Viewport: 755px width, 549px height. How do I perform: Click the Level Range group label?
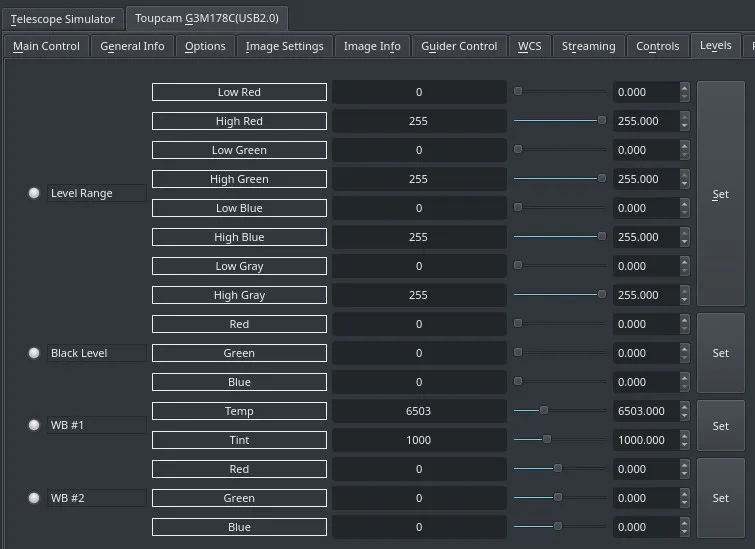coord(96,193)
